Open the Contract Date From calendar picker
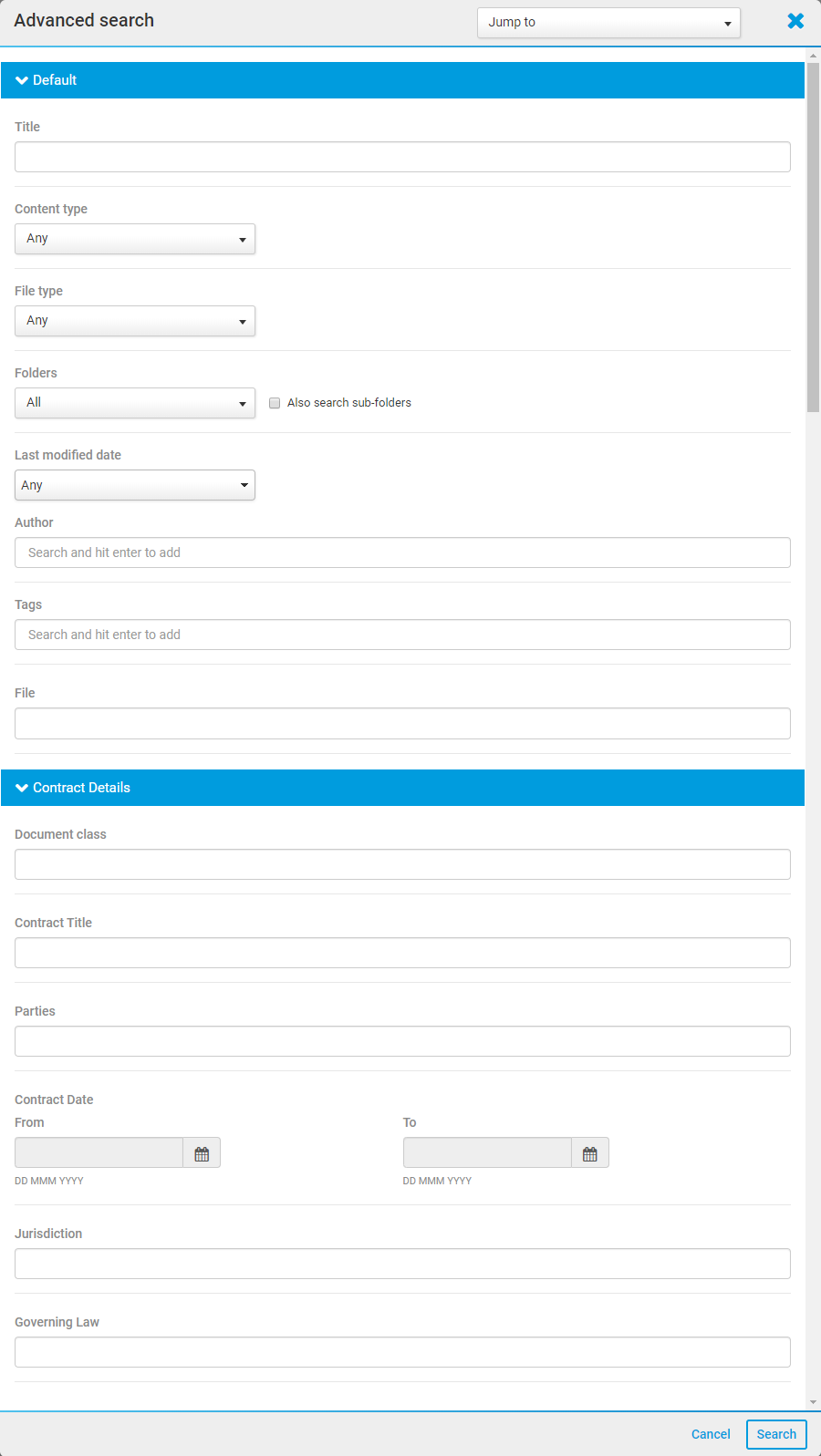This screenshot has height=1456, width=821. [202, 1153]
